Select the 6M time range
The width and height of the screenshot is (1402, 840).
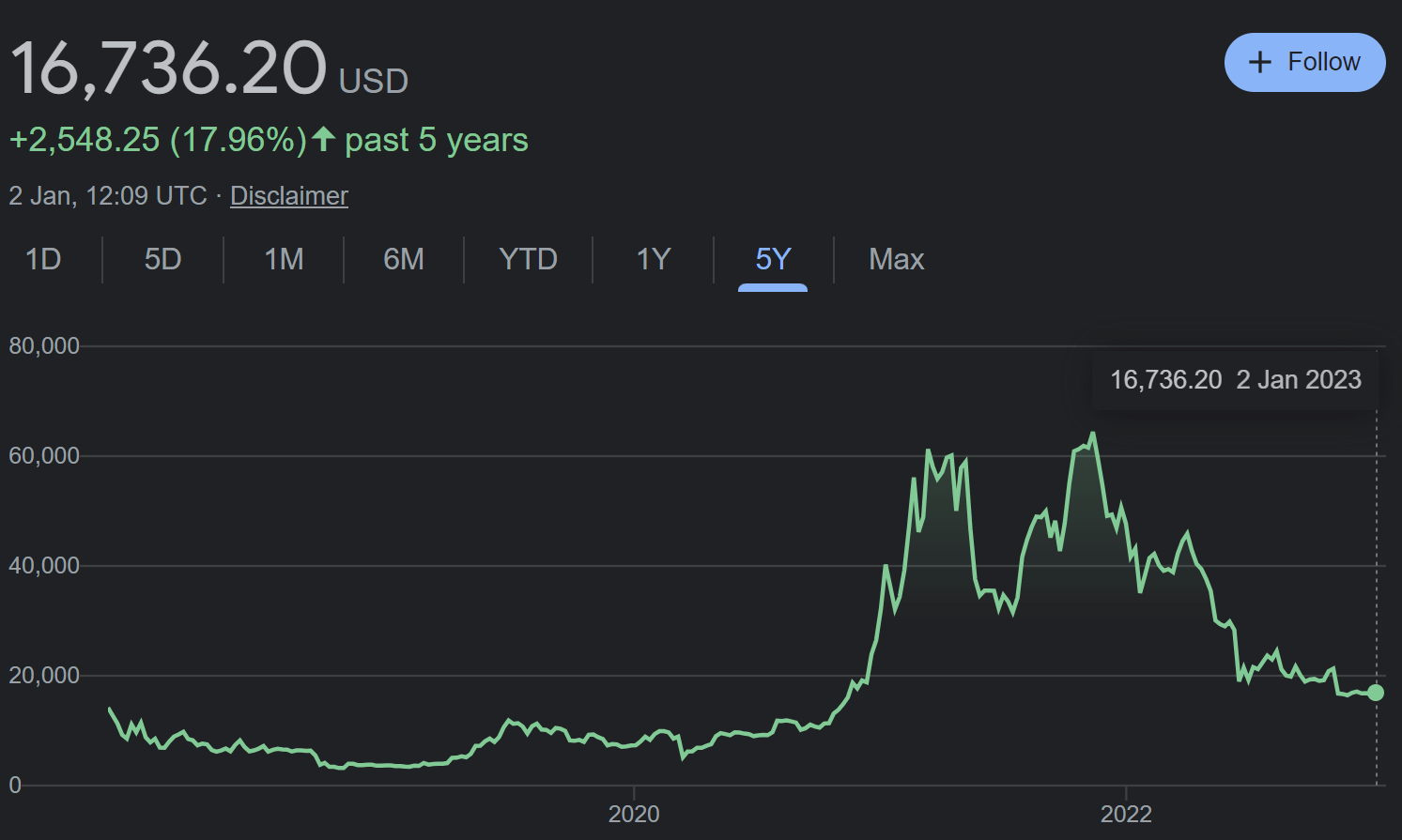point(404,259)
